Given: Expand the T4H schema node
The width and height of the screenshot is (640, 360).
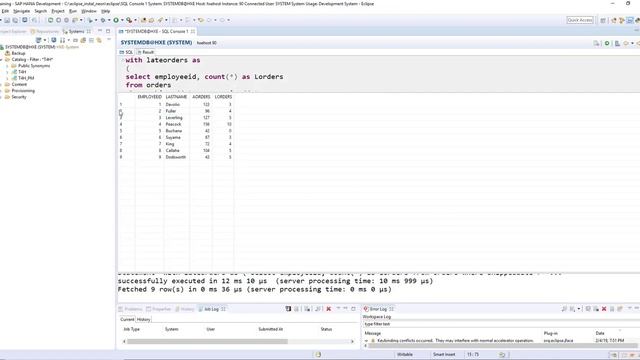Looking at the screenshot, I should (7, 72).
